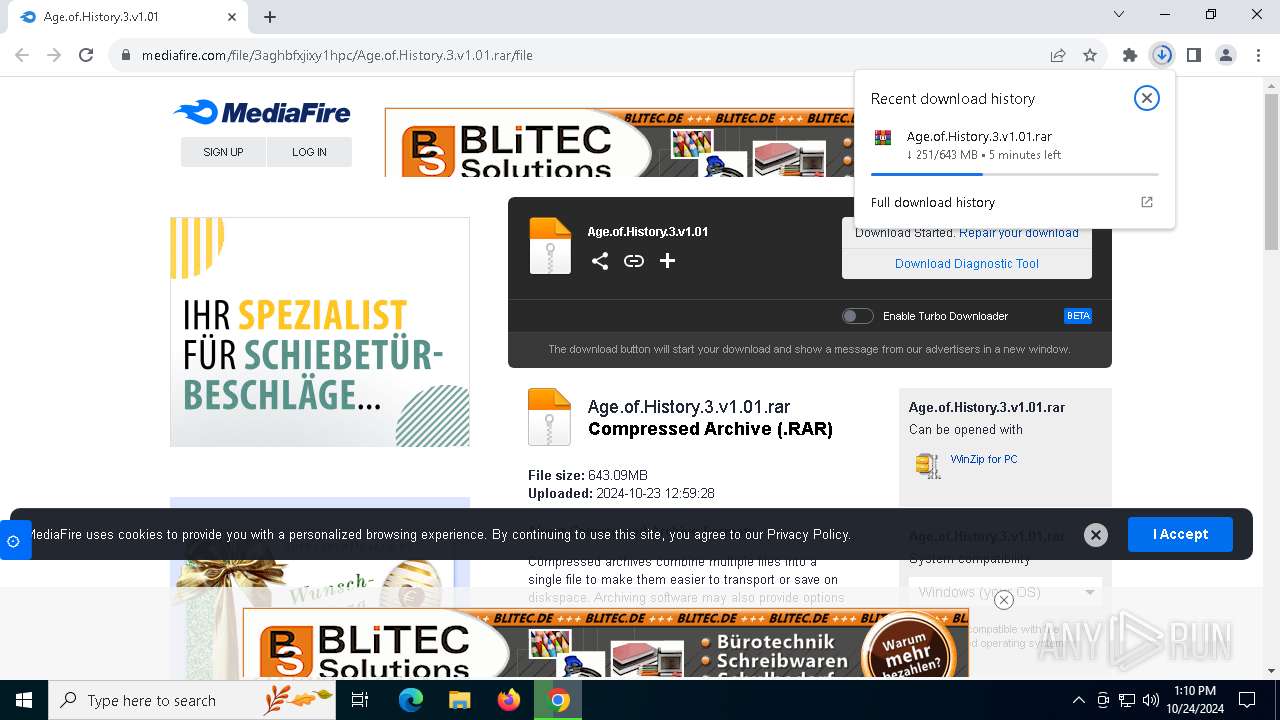Close the bottom BLiTEC banner ad
1280x720 pixels.
pos(1004,600)
